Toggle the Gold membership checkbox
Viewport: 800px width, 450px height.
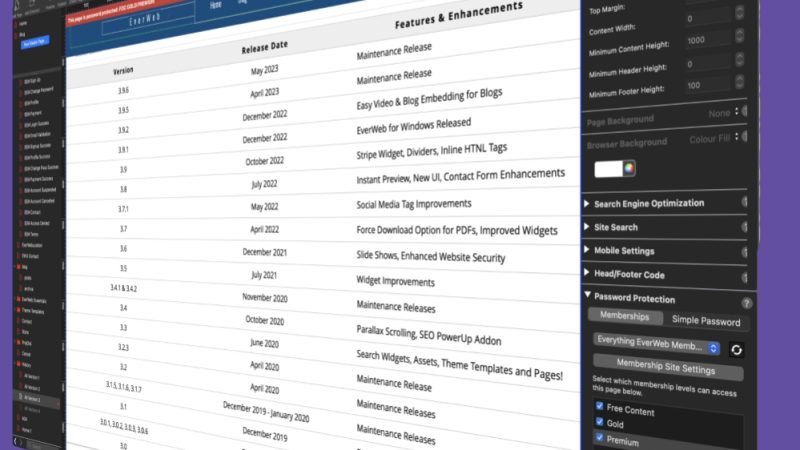[599, 421]
